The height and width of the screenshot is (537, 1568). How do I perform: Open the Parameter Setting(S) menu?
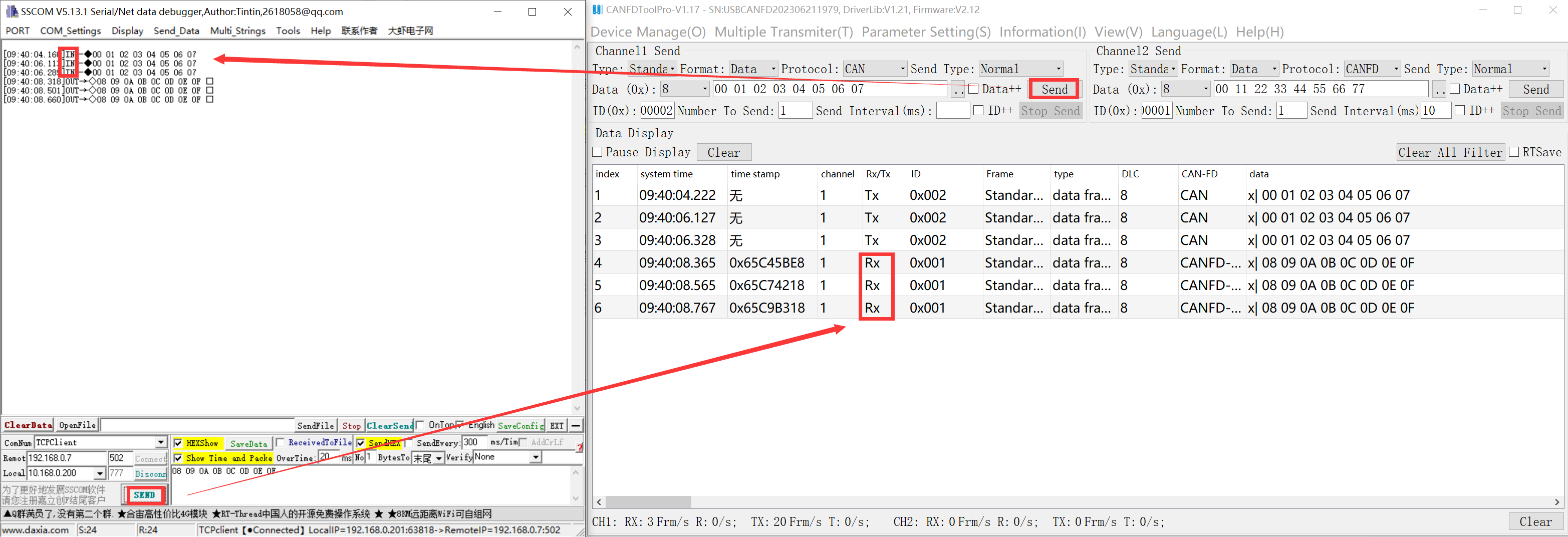926,32
